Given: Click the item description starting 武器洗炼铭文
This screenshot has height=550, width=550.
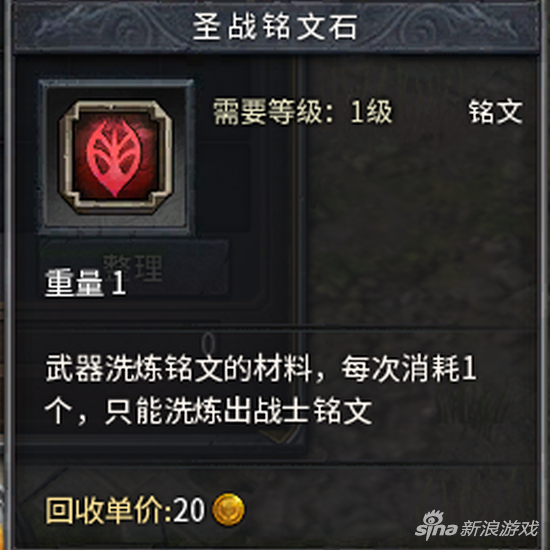Looking at the screenshot, I should click(x=261, y=389).
